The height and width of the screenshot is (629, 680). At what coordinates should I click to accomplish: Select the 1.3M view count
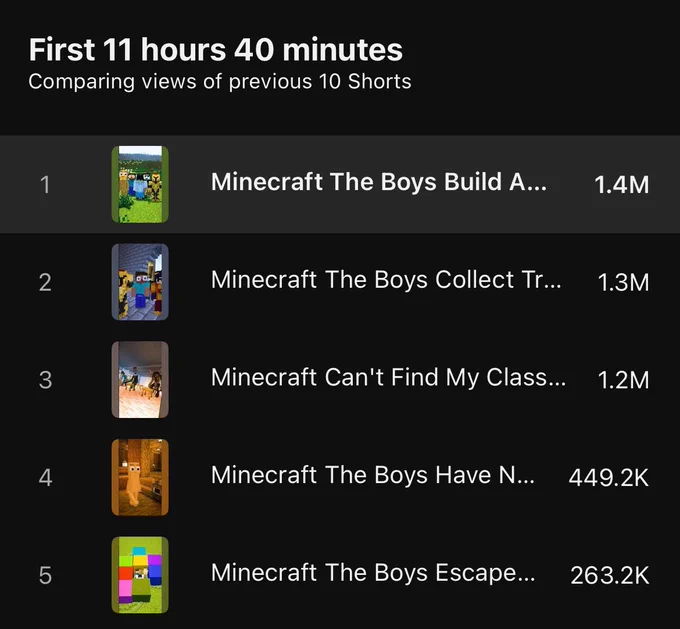623,282
